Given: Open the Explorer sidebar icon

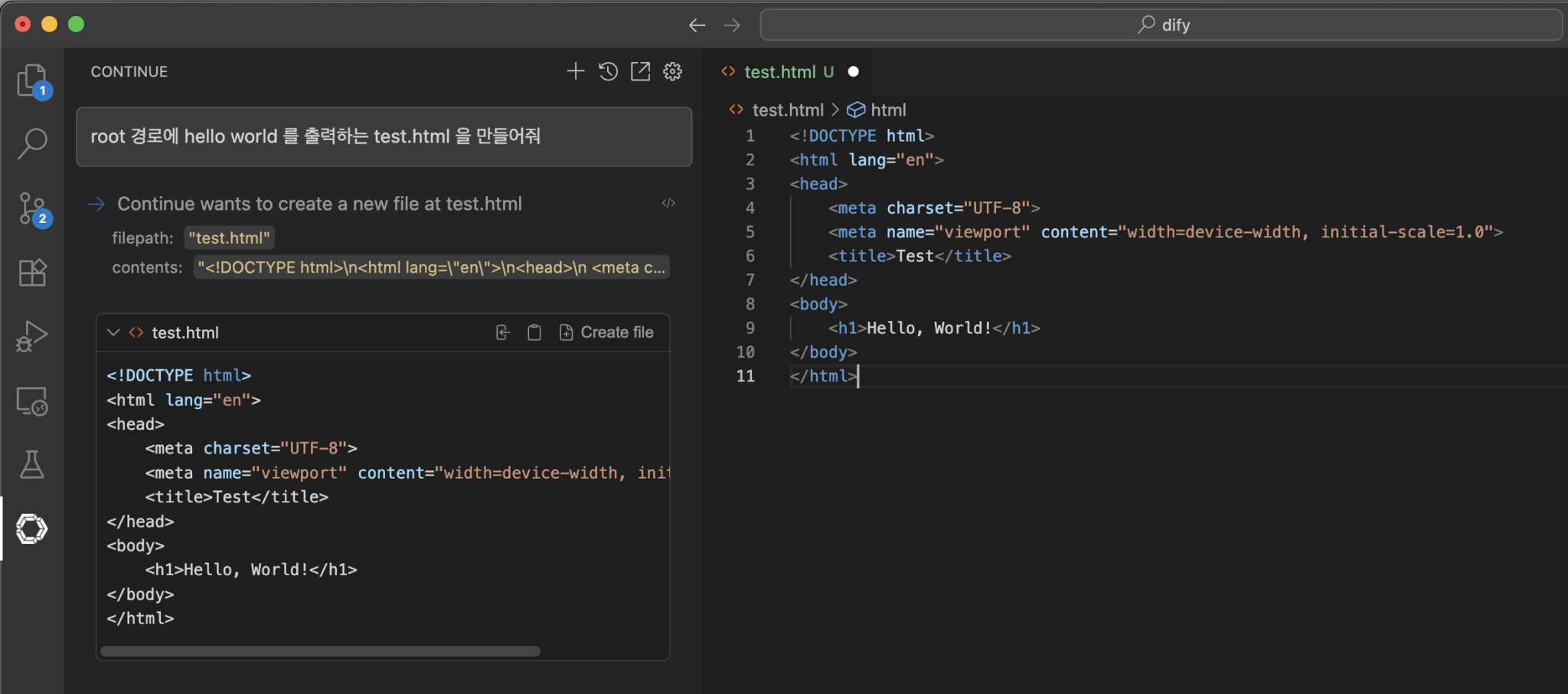Looking at the screenshot, I should (x=31, y=80).
